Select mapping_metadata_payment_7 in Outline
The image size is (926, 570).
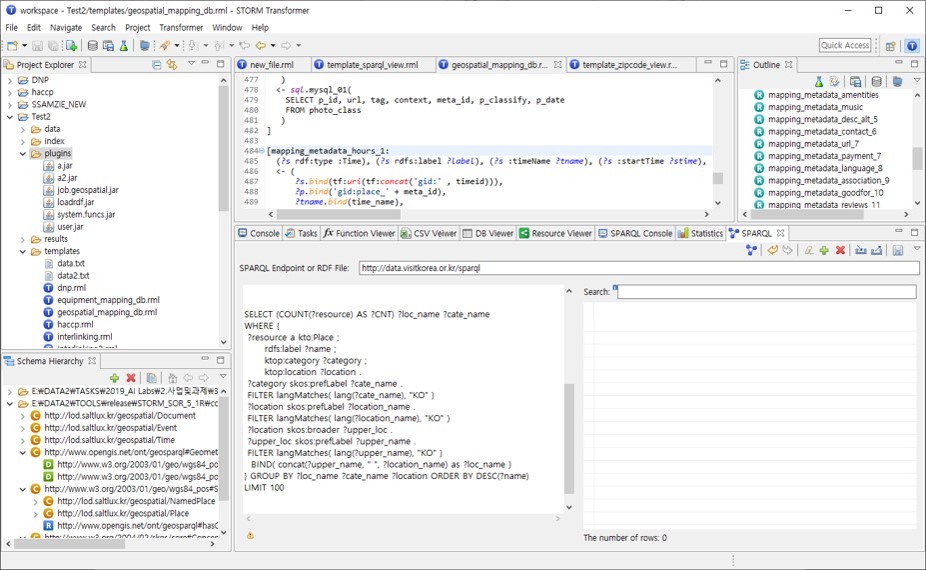824,156
